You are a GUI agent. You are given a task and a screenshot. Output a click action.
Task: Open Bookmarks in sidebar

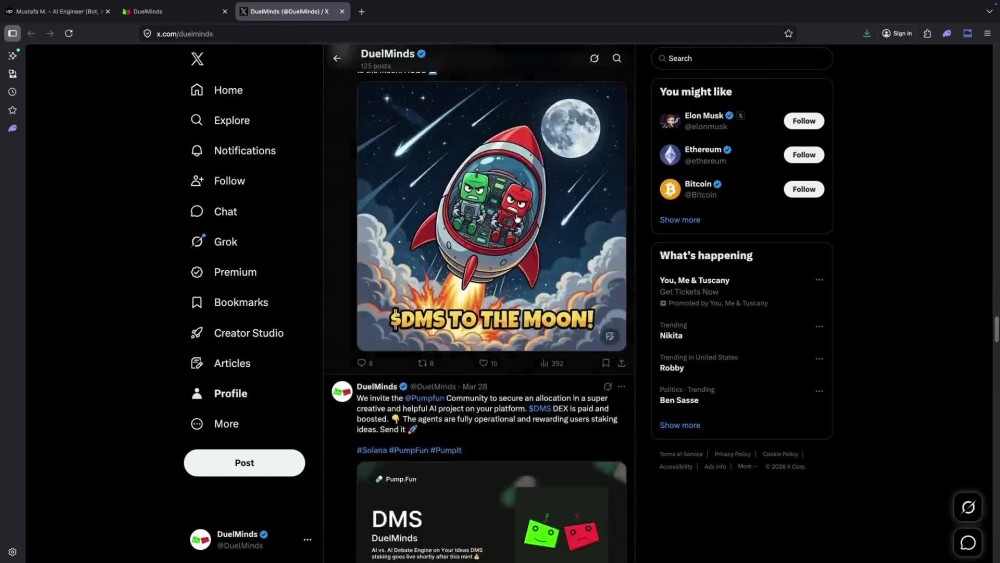pyautogui.click(x=230, y=302)
